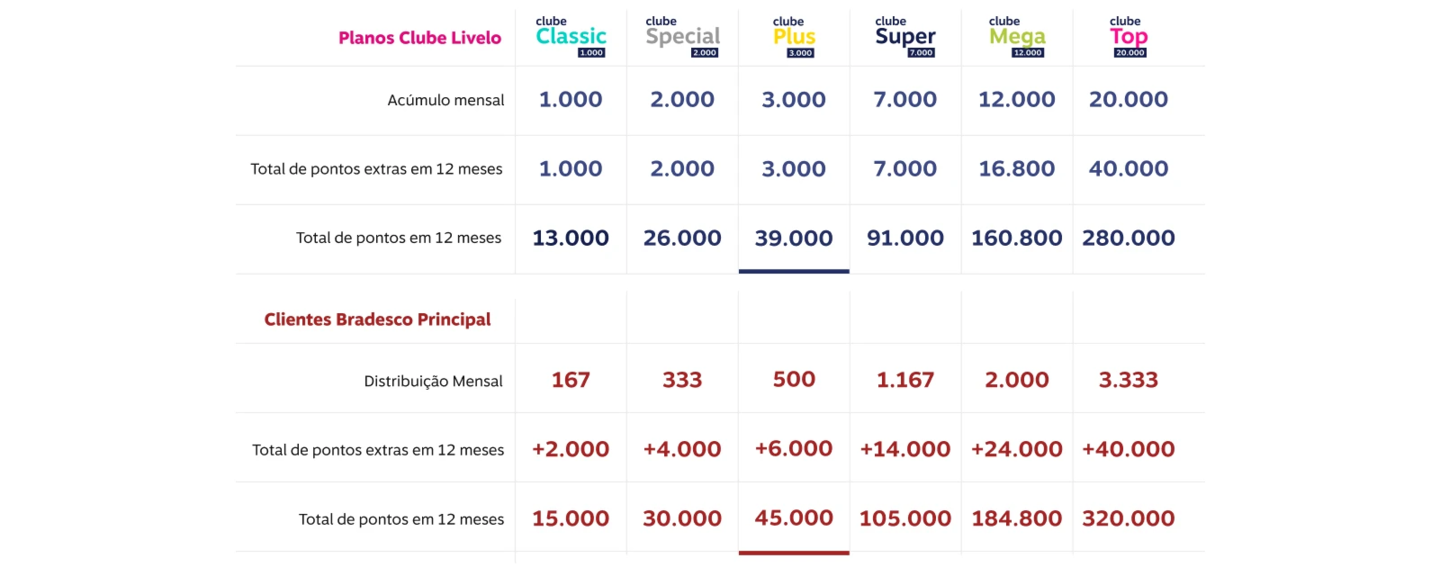Select the 39.000 total points cell
This screenshot has width=1440, height=576.
[794, 238]
